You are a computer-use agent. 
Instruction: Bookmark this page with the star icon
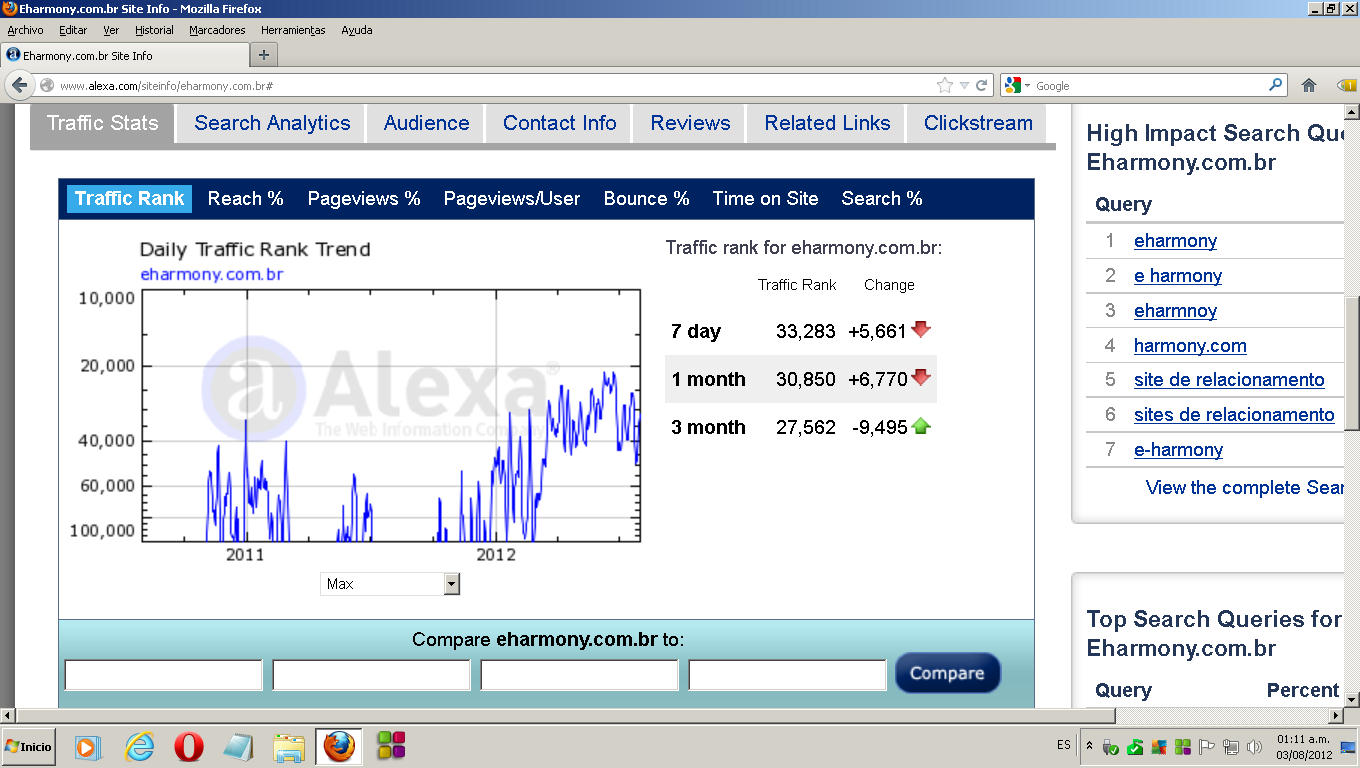[944, 86]
